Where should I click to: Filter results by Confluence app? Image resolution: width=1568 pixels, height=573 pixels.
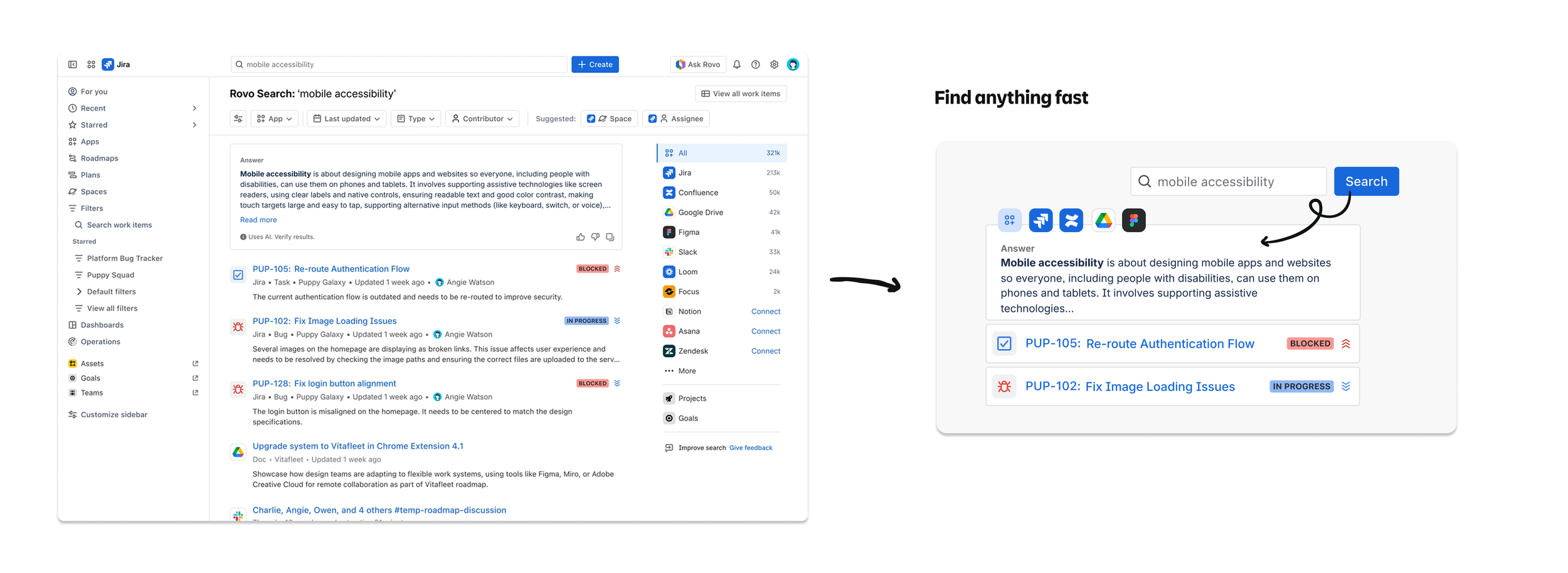722,193
